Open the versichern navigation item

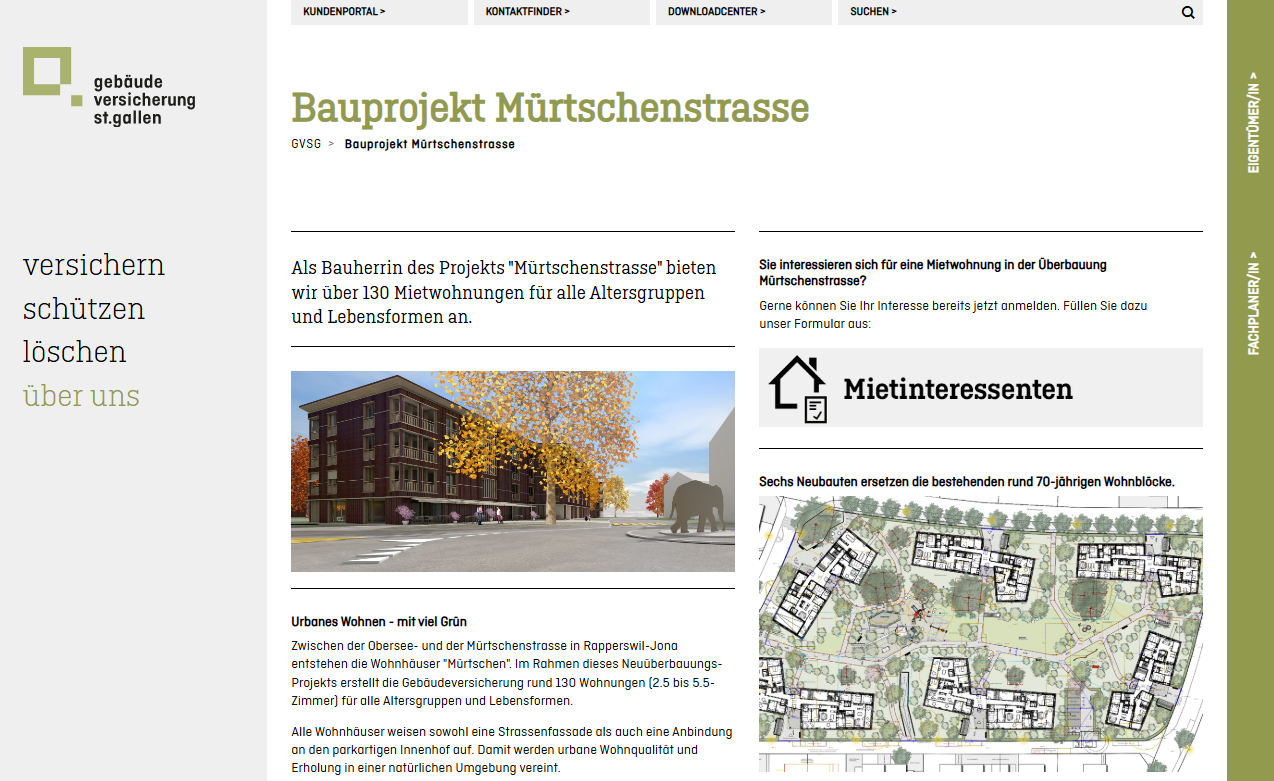[x=94, y=265]
